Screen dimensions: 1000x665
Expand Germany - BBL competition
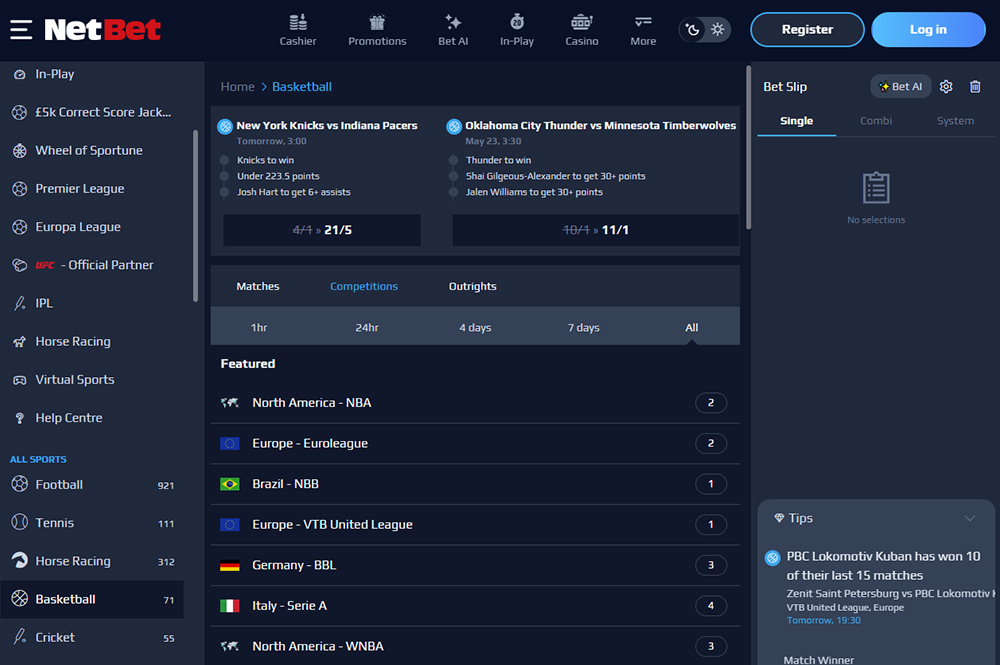tap(475, 566)
